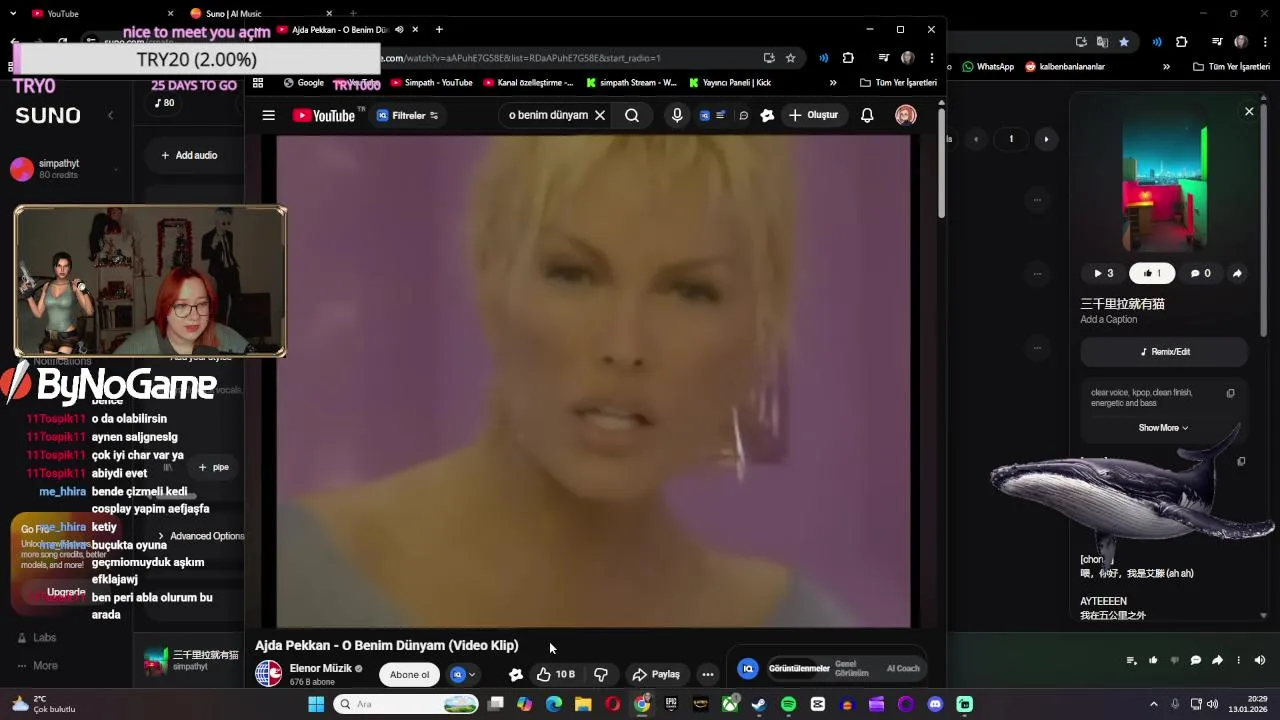Open a new tab in front Chrome window
Image resolution: width=1280 pixels, height=720 pixels.
point(439,30)
